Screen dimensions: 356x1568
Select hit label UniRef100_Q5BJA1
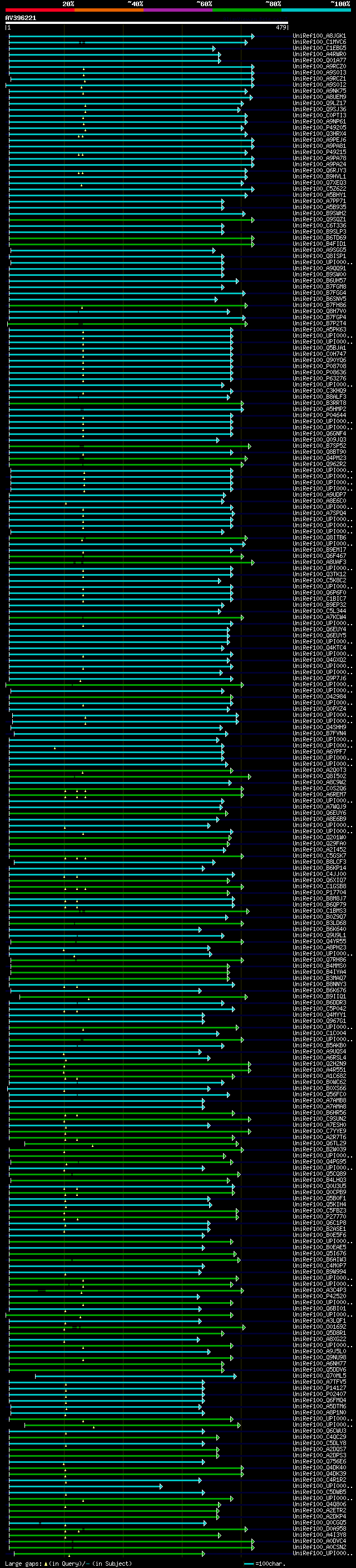tap(319, 348)
